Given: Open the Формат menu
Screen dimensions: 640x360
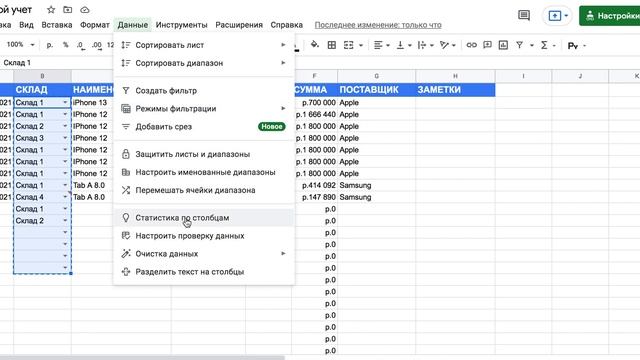Looking at the screenshot, I should coord(95,25).
